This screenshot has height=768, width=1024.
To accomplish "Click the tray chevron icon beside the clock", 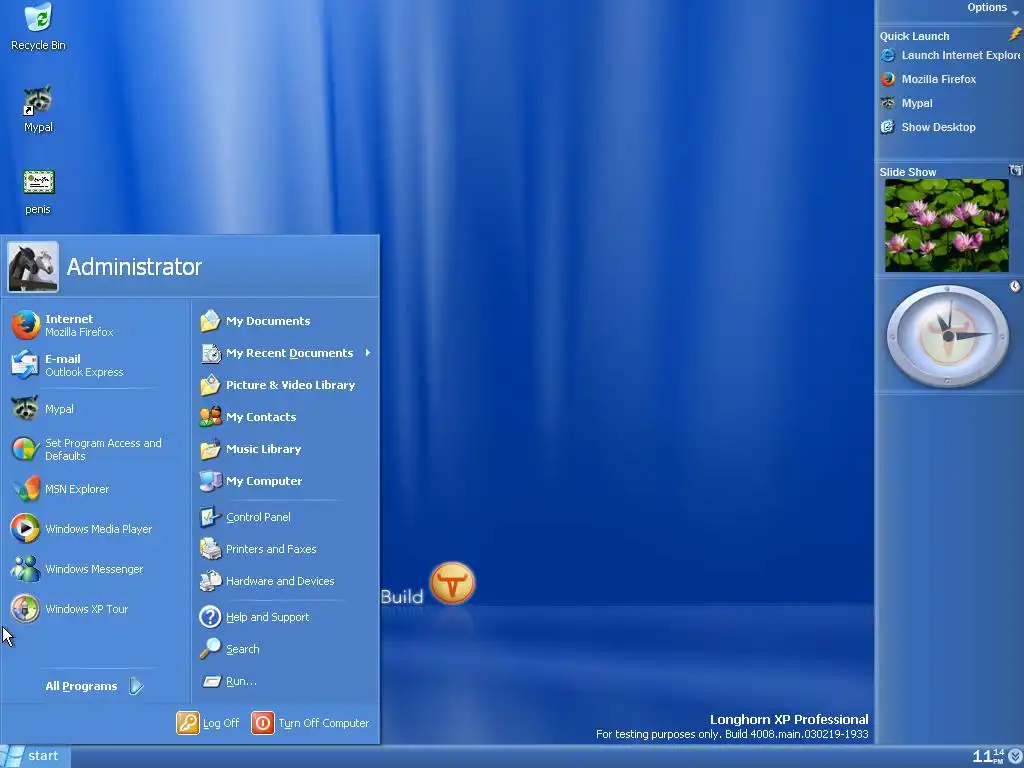I will [1015, 756].
